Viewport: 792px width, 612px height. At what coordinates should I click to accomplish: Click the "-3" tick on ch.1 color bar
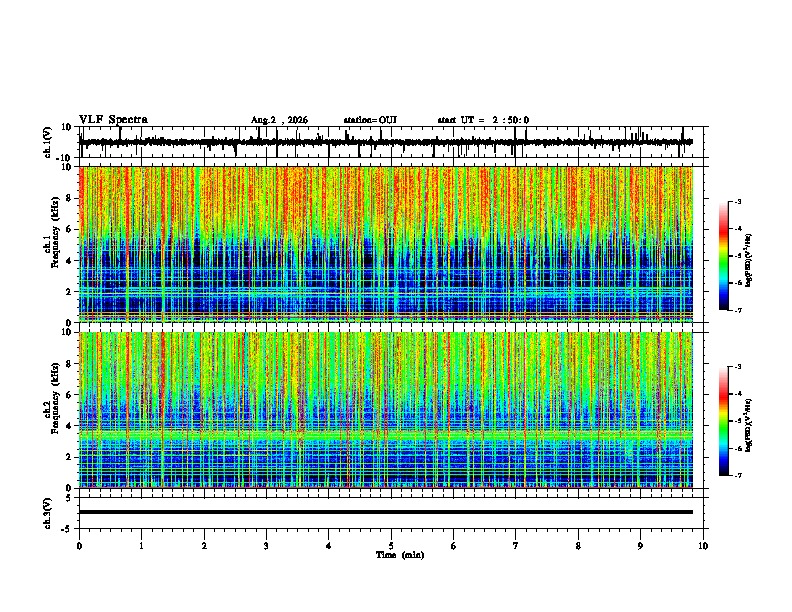(738, 201)
